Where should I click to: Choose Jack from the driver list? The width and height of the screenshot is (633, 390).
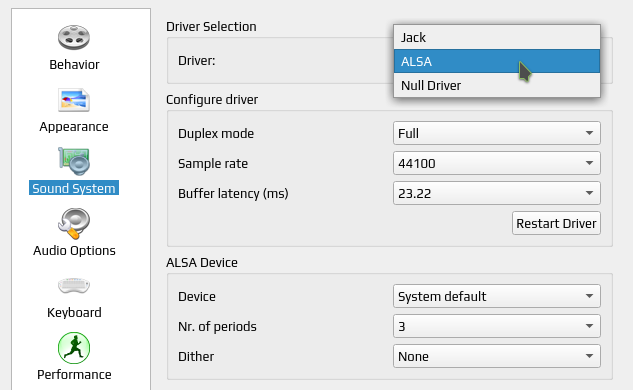point(497,38)
